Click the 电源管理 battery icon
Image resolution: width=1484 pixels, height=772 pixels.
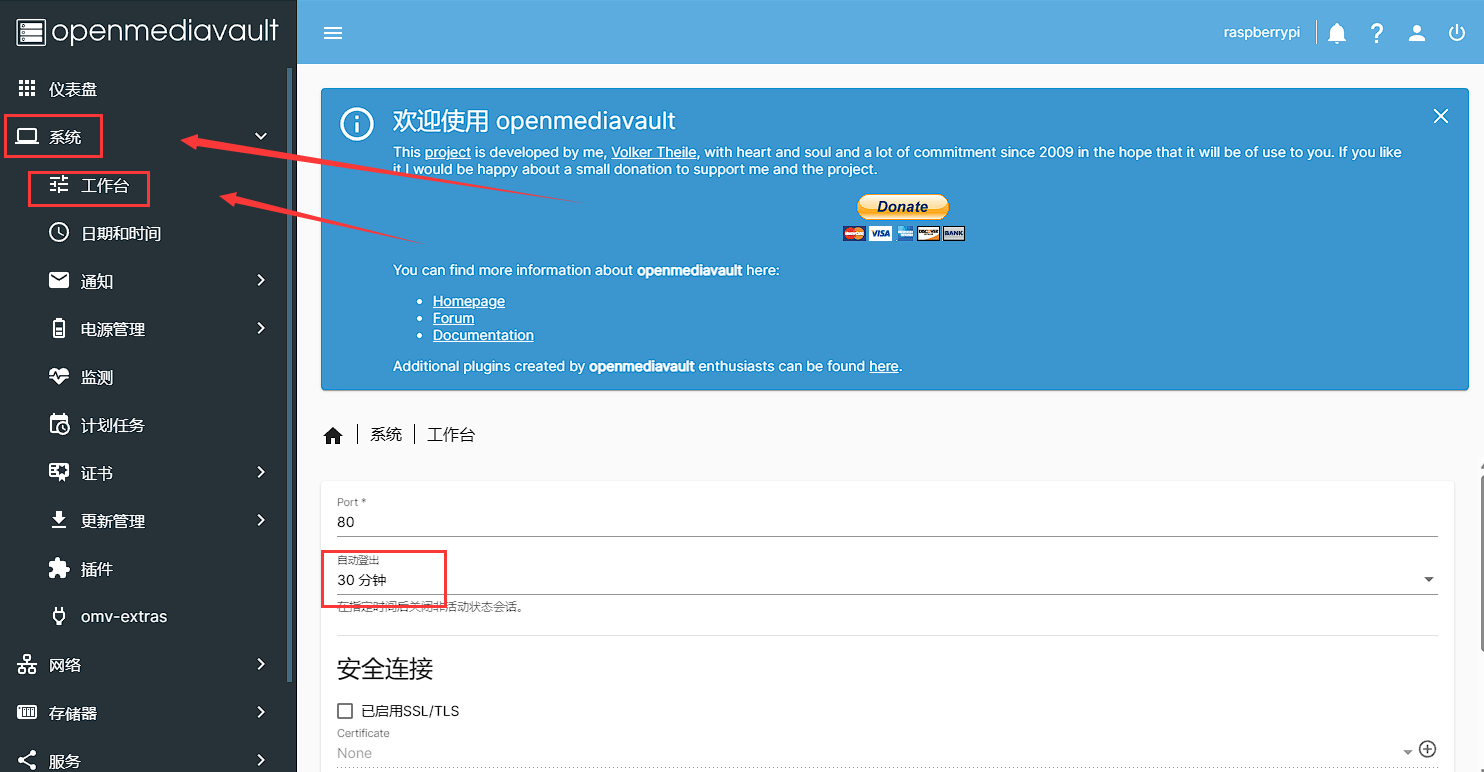[x=59, y=329]
